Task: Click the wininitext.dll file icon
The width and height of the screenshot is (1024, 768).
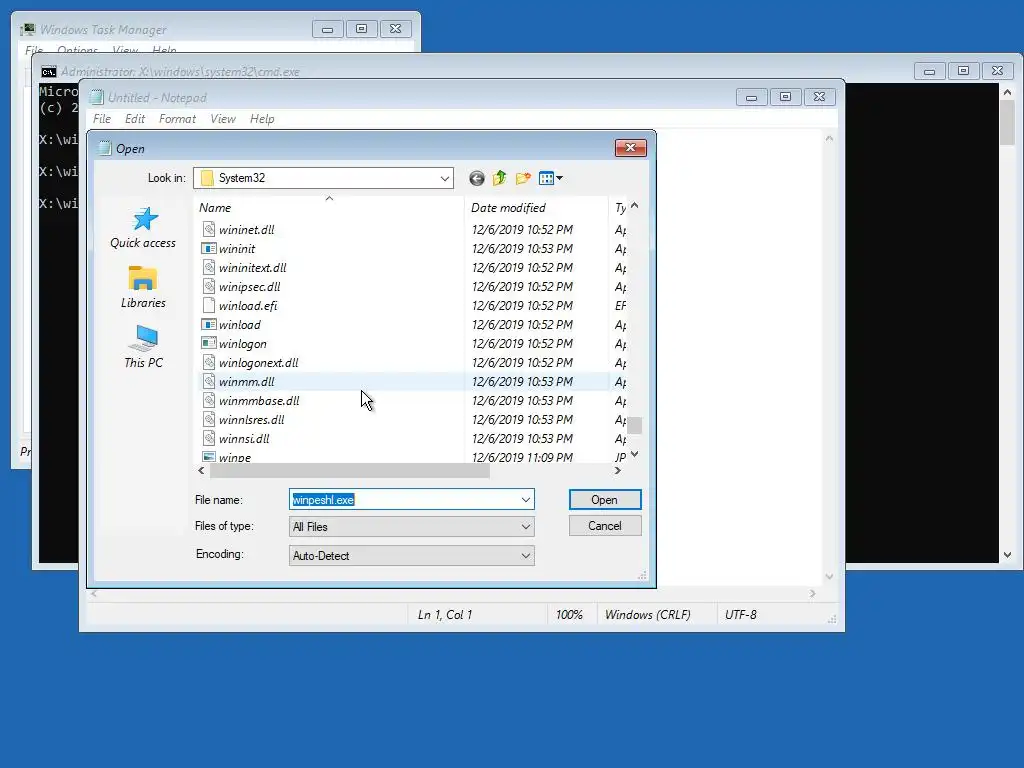Action: pos(208,267)
